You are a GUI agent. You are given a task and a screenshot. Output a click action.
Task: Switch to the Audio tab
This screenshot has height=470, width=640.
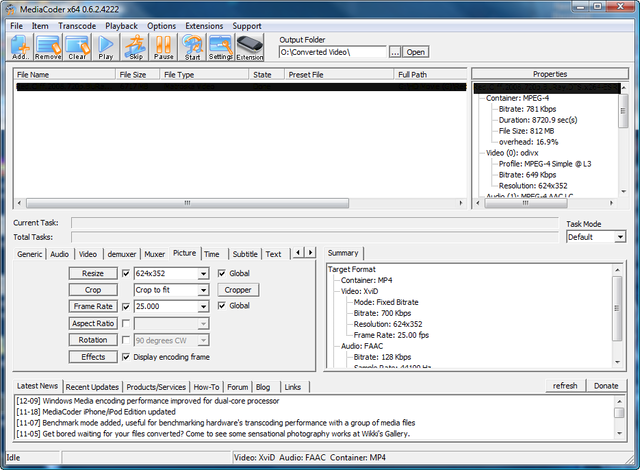pos(60,254)
